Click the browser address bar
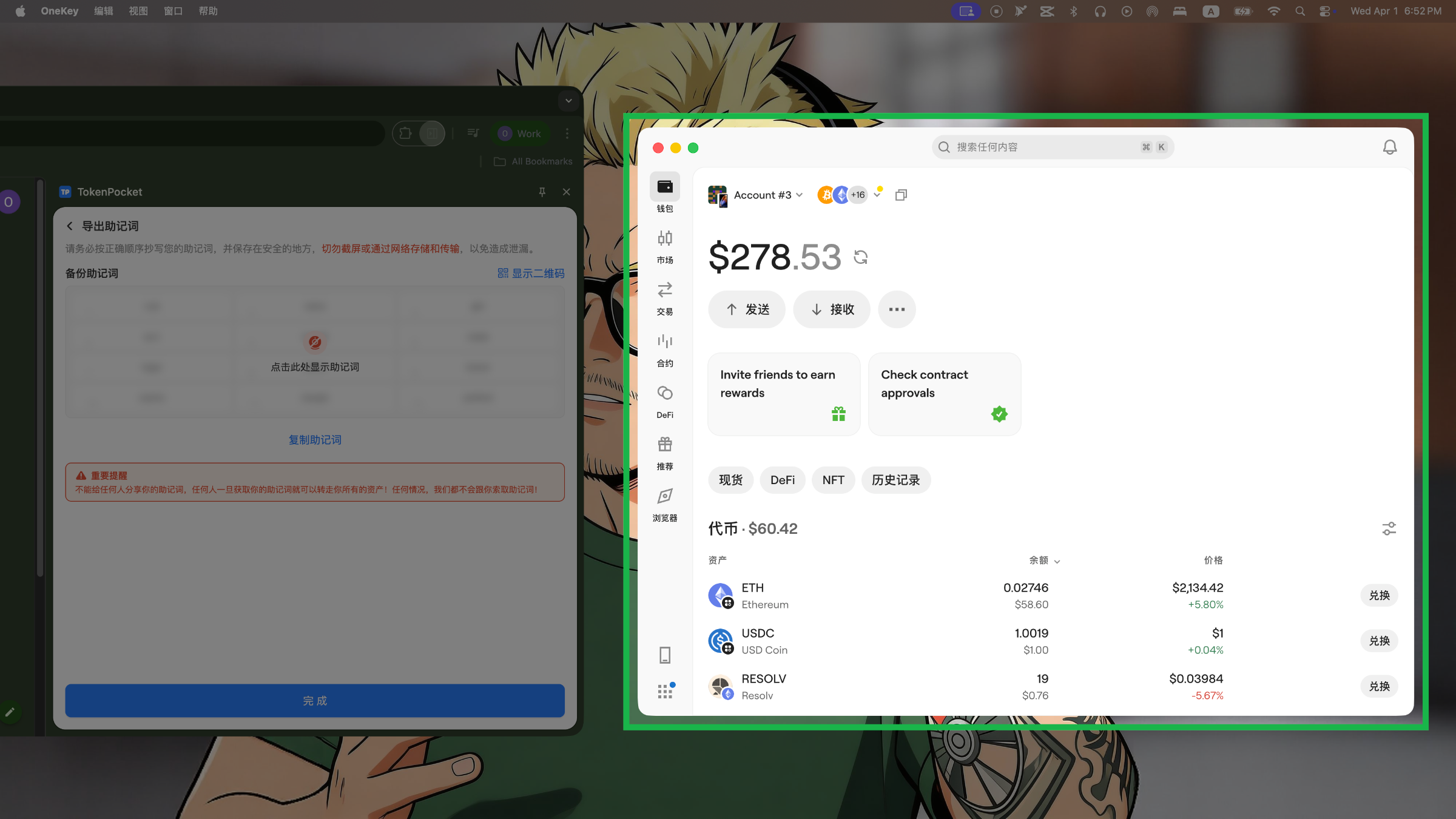The image size is (1456, 819). click(x=191, y=133)
